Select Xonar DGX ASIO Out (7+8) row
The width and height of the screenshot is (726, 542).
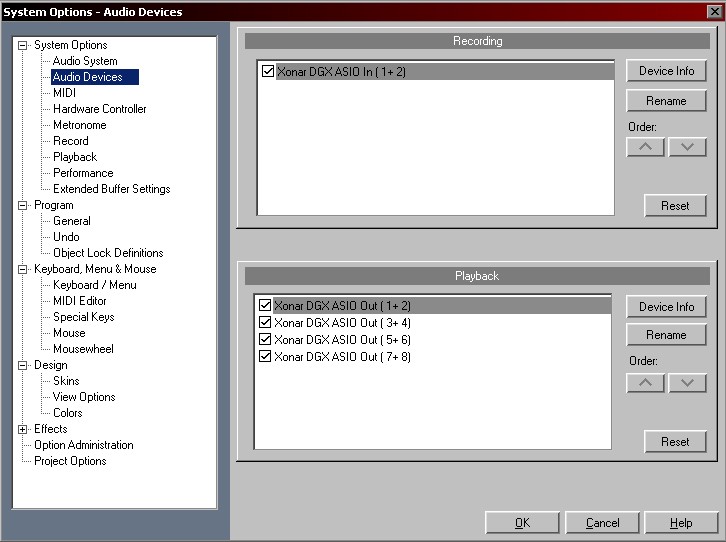click(433, 357)
